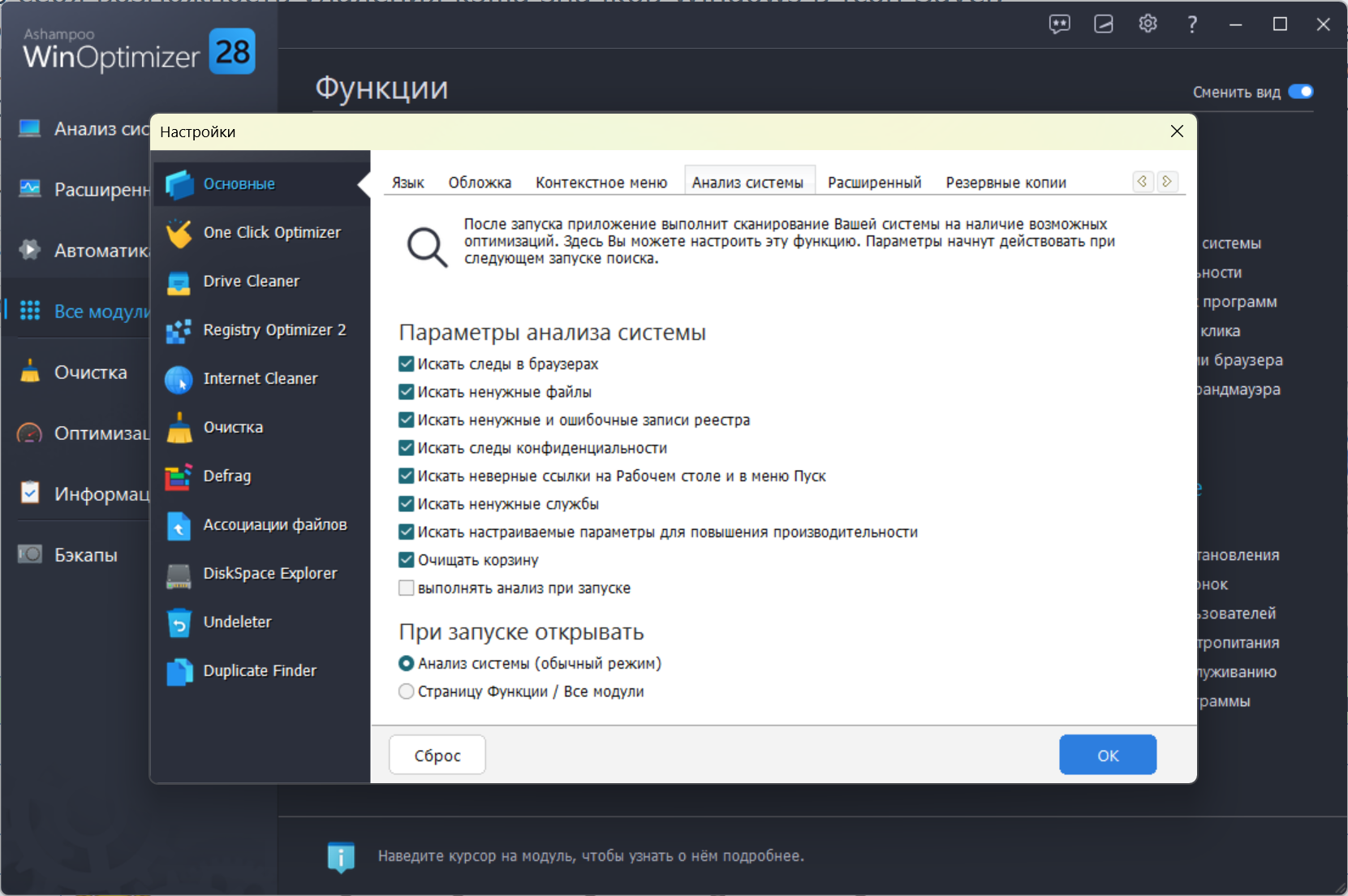Select the Drive Cleaner icon
The image size is (1348, 896).
[179, 282]
